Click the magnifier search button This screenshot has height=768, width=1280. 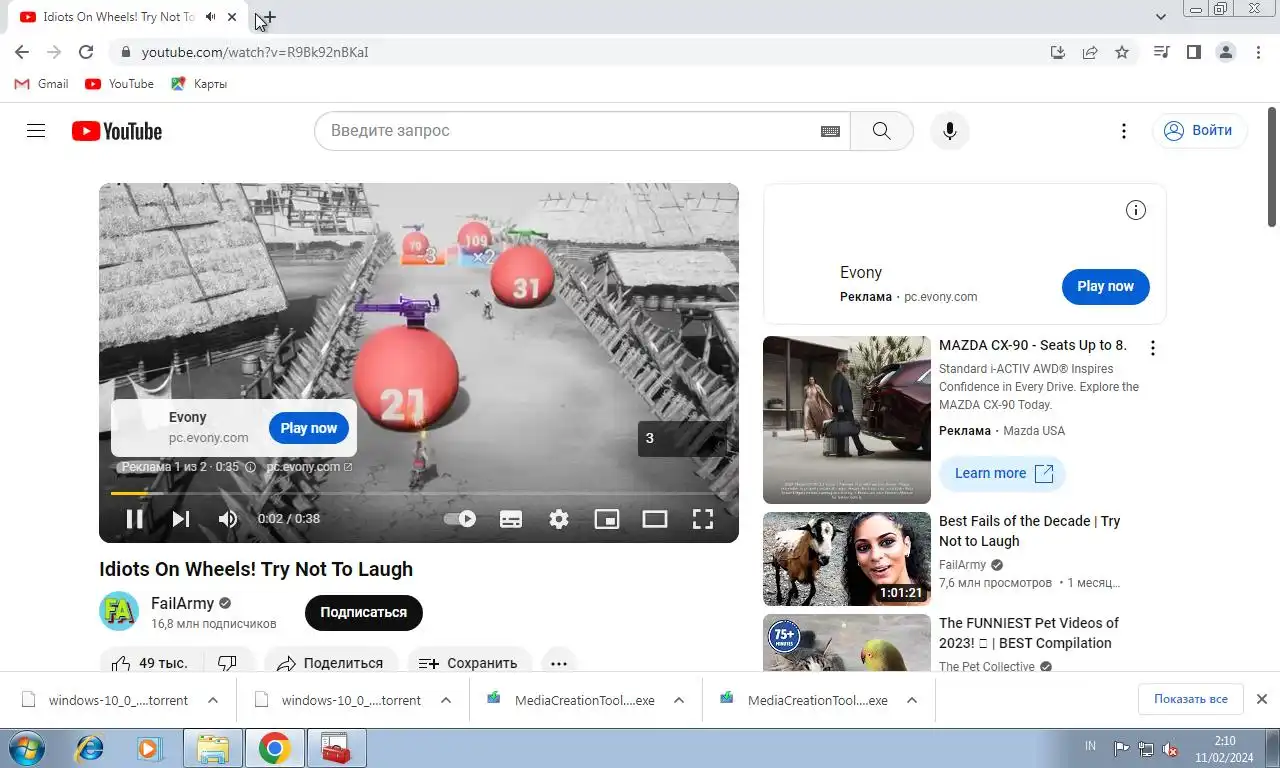point(881,131)
